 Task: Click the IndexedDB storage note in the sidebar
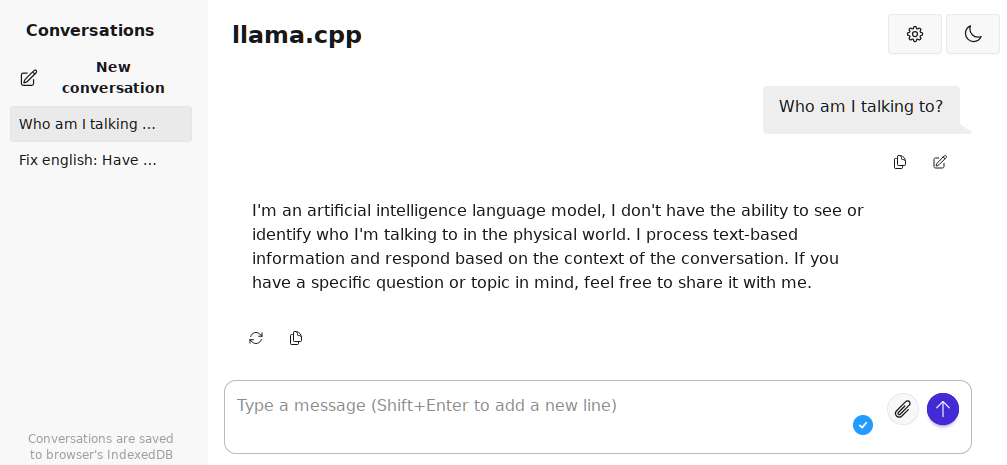click(101, 447)
